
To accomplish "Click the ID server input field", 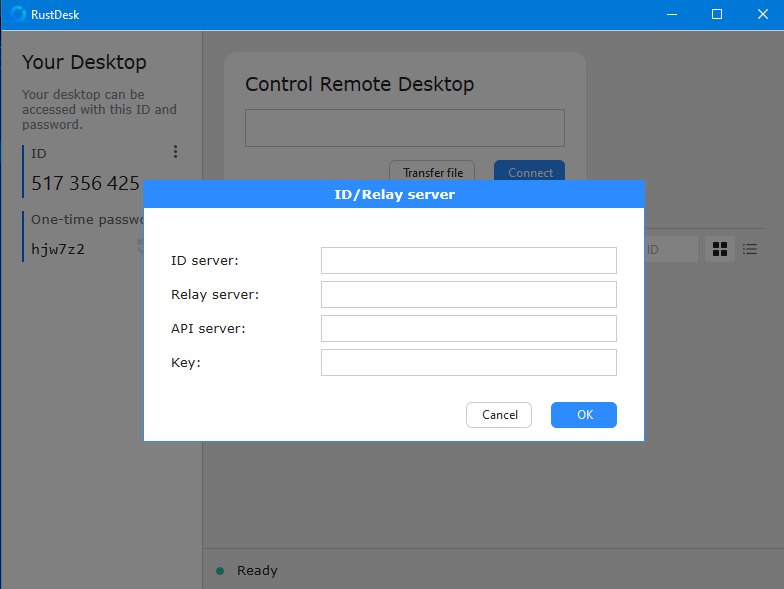I will point(468,260).
